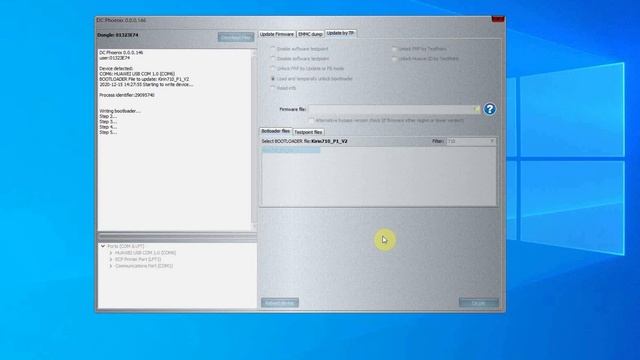
Task: Tick Unlock Huawei ID by TestPoint checkbox
Action: point(395,59)
